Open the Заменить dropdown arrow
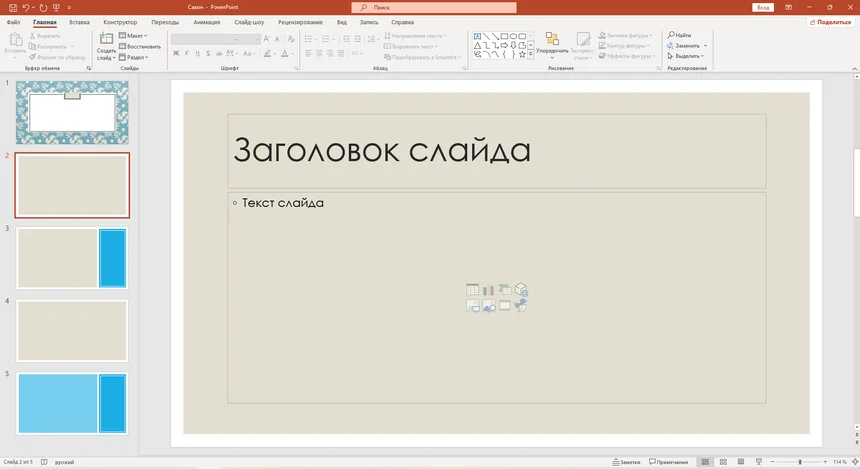Viewport: 860px width, 469px height. [x=705, y=46]
